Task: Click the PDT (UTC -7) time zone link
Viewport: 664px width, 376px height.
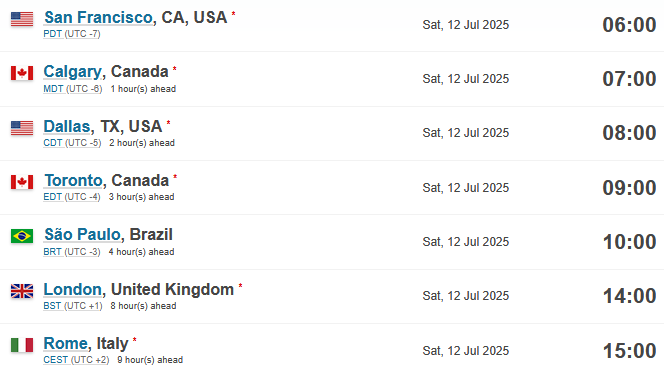Action: coord(72,34)
